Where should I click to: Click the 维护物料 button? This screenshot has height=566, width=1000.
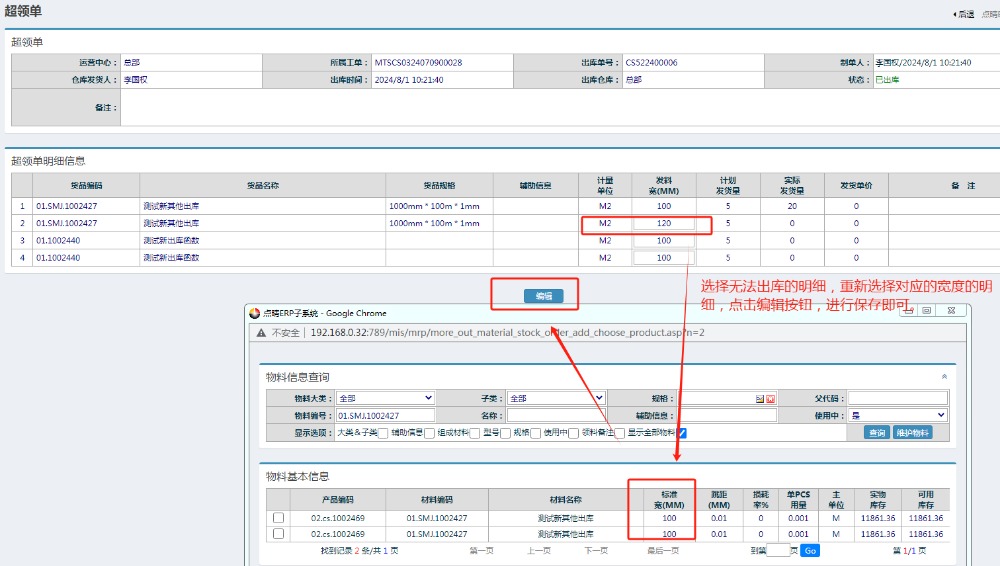pos(912,433)
